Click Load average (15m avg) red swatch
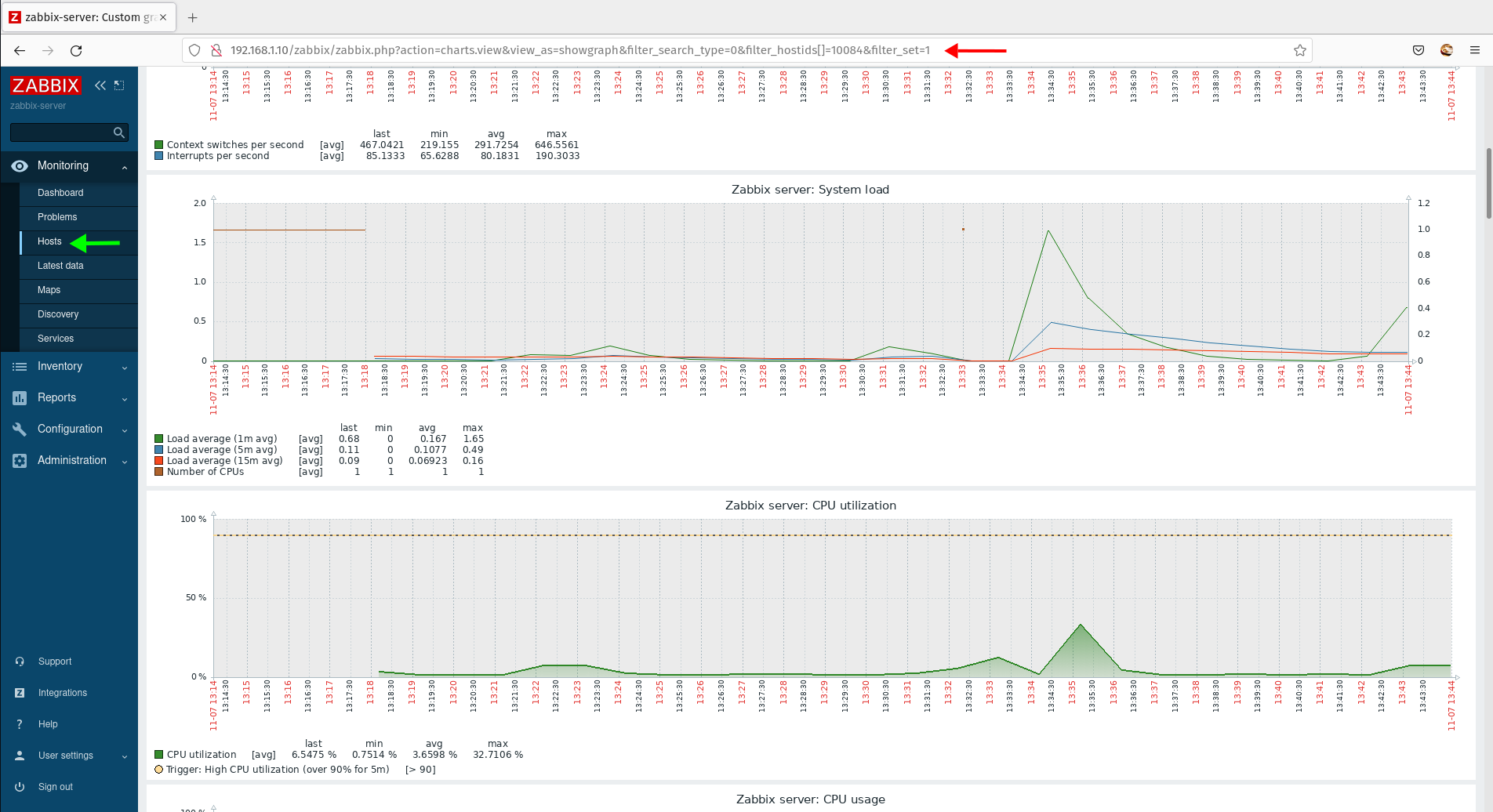This screenshot has height=812, width=1493. (x=159, y=461)
